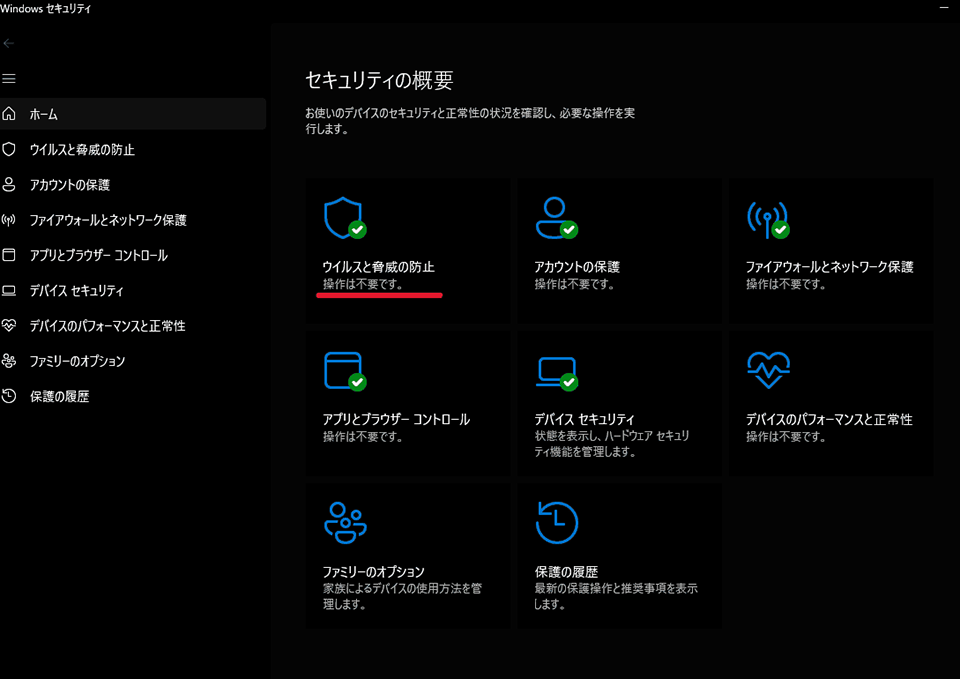Image resolution: width=960 pixels, height=679 pixels.
Task: Go to ファイアウォールとネットワーク保護 in sidebar
Action: point(133,220)
